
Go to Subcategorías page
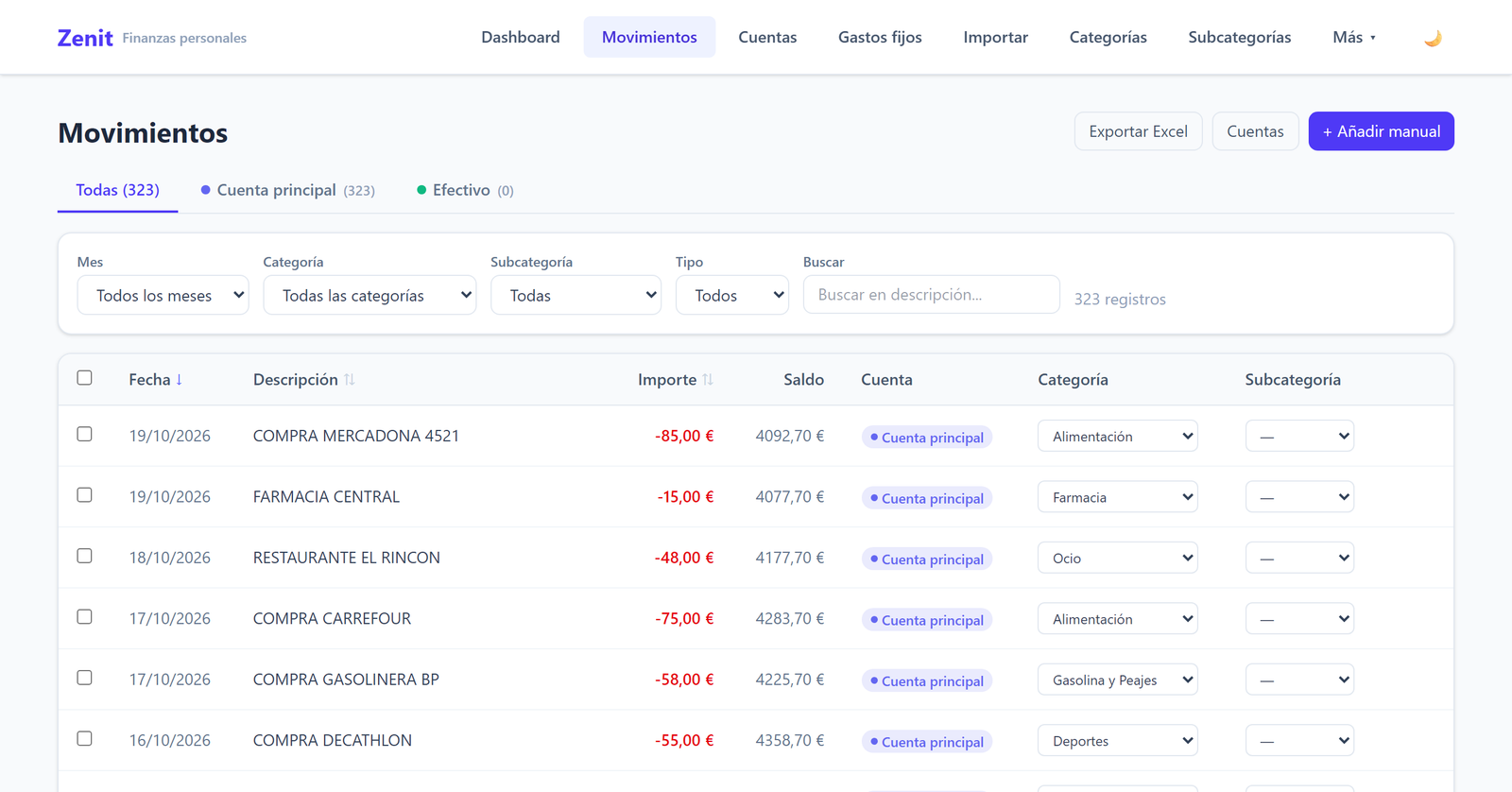pos(1240,37)
